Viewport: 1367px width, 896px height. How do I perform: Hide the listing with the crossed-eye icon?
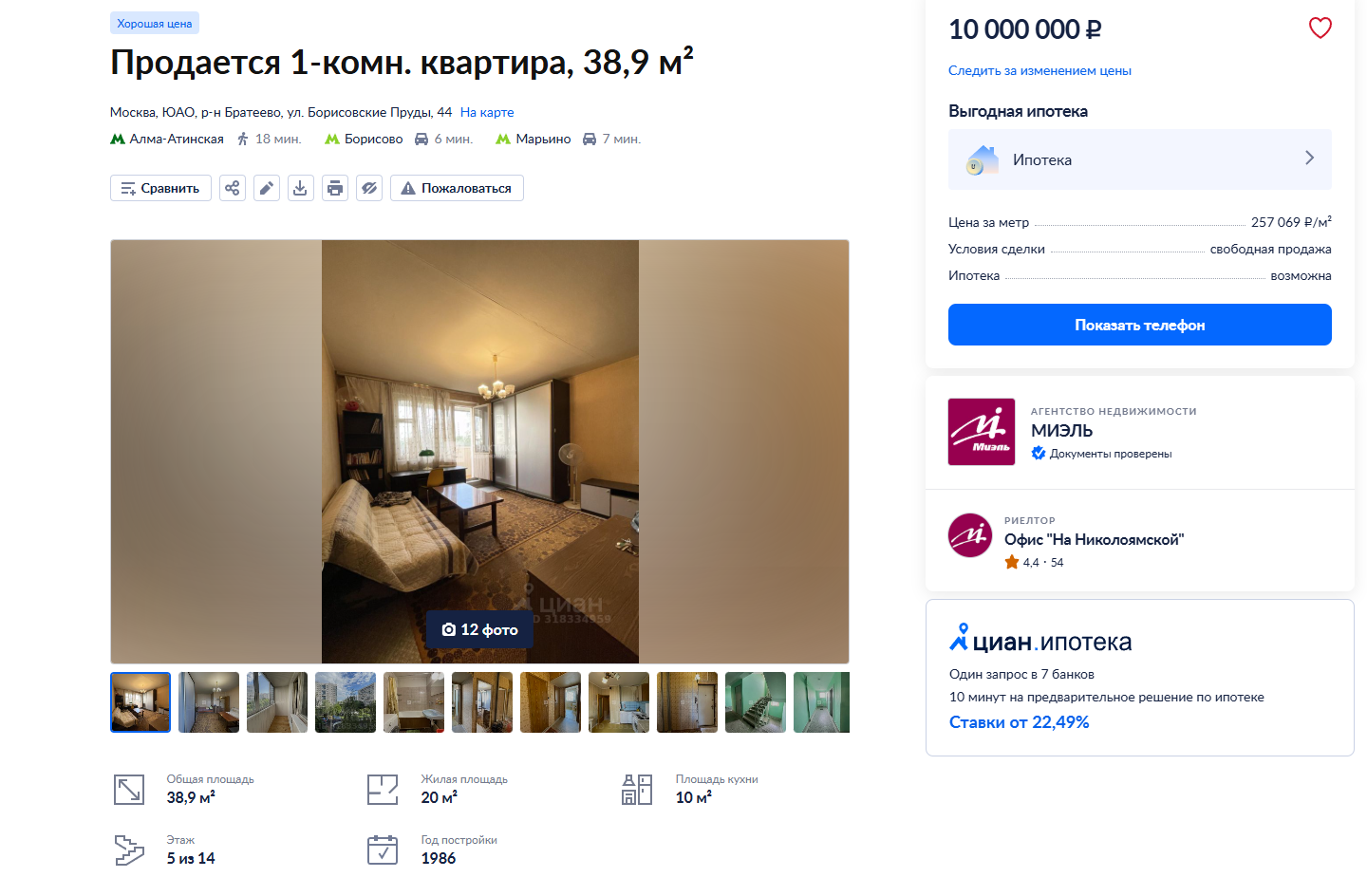[369, 188]
